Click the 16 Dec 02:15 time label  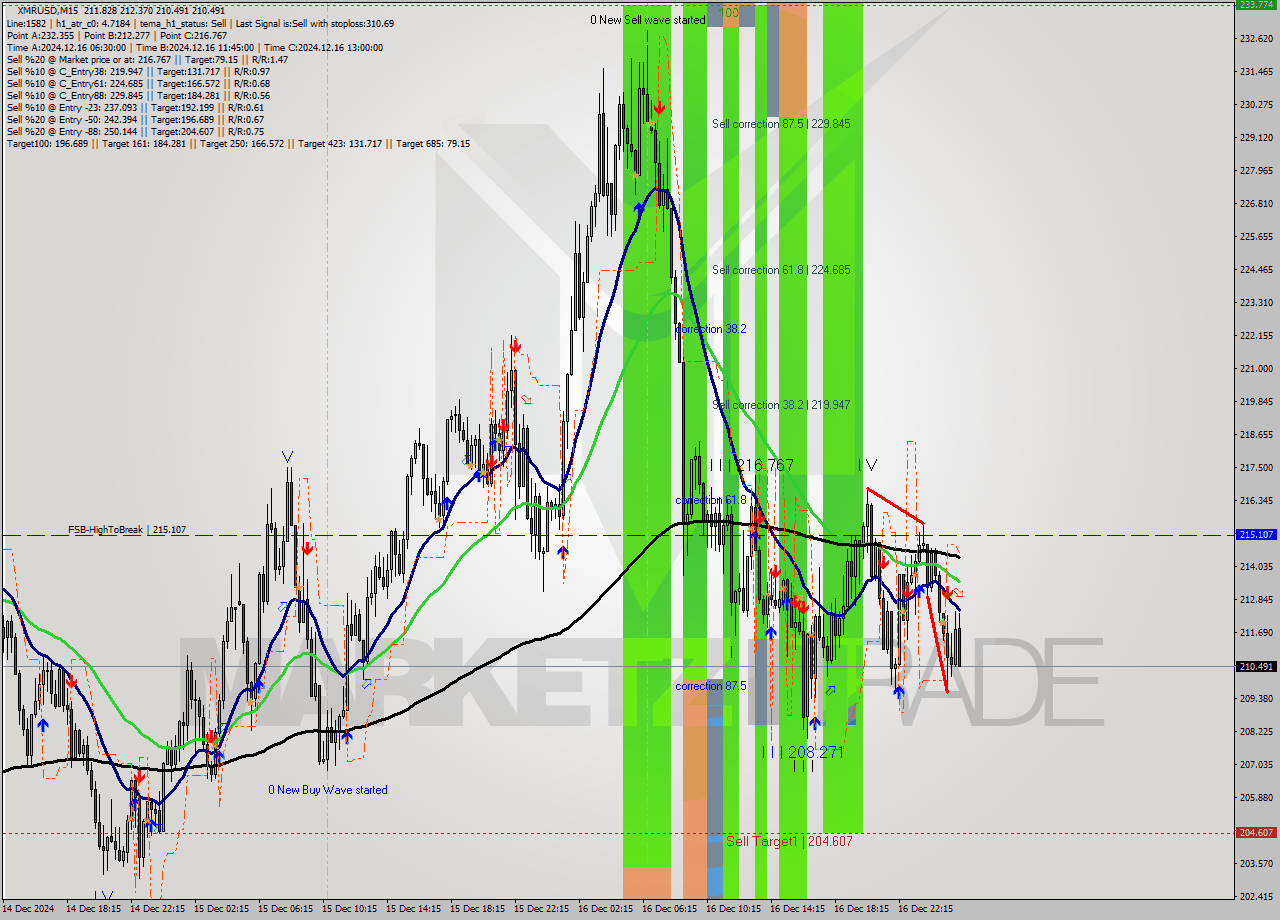[x=605, y=909]
